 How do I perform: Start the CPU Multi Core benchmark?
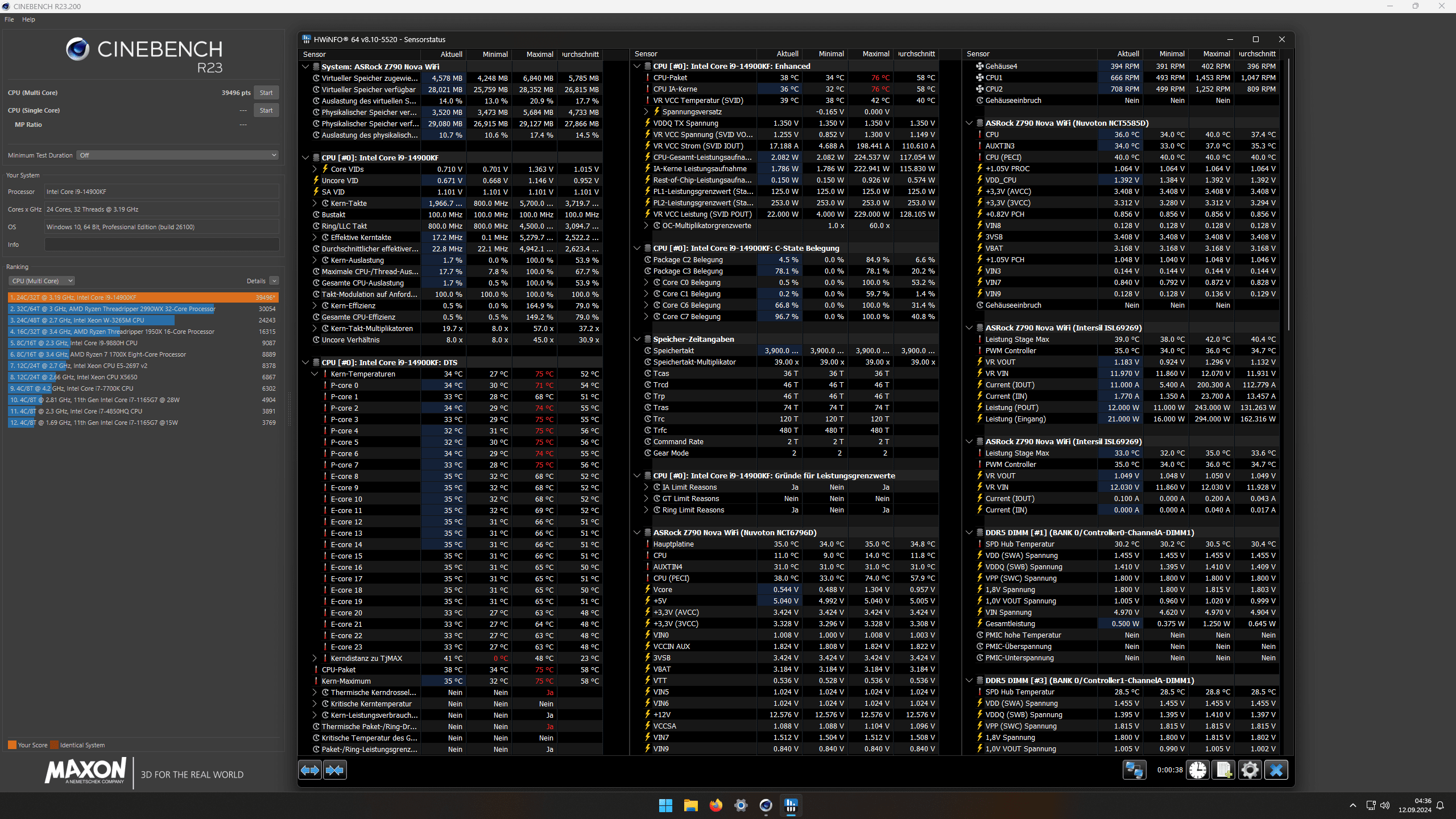point(266,93)
